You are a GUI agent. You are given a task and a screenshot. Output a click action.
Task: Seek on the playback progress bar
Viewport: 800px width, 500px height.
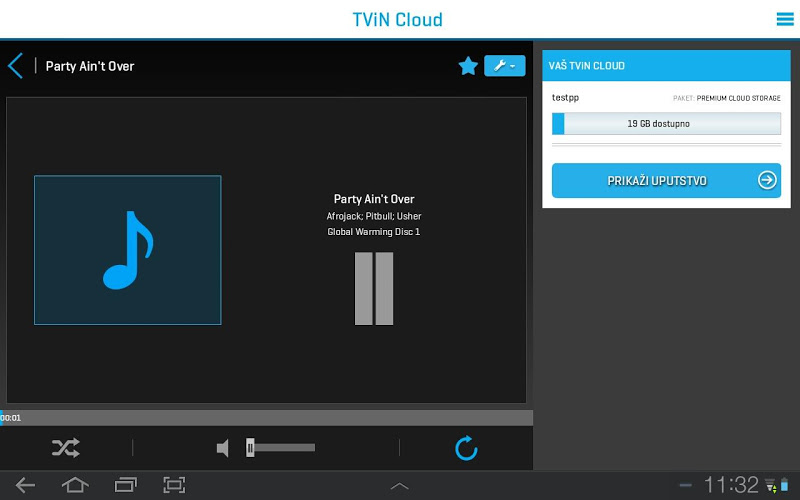(x=266, y=418)
